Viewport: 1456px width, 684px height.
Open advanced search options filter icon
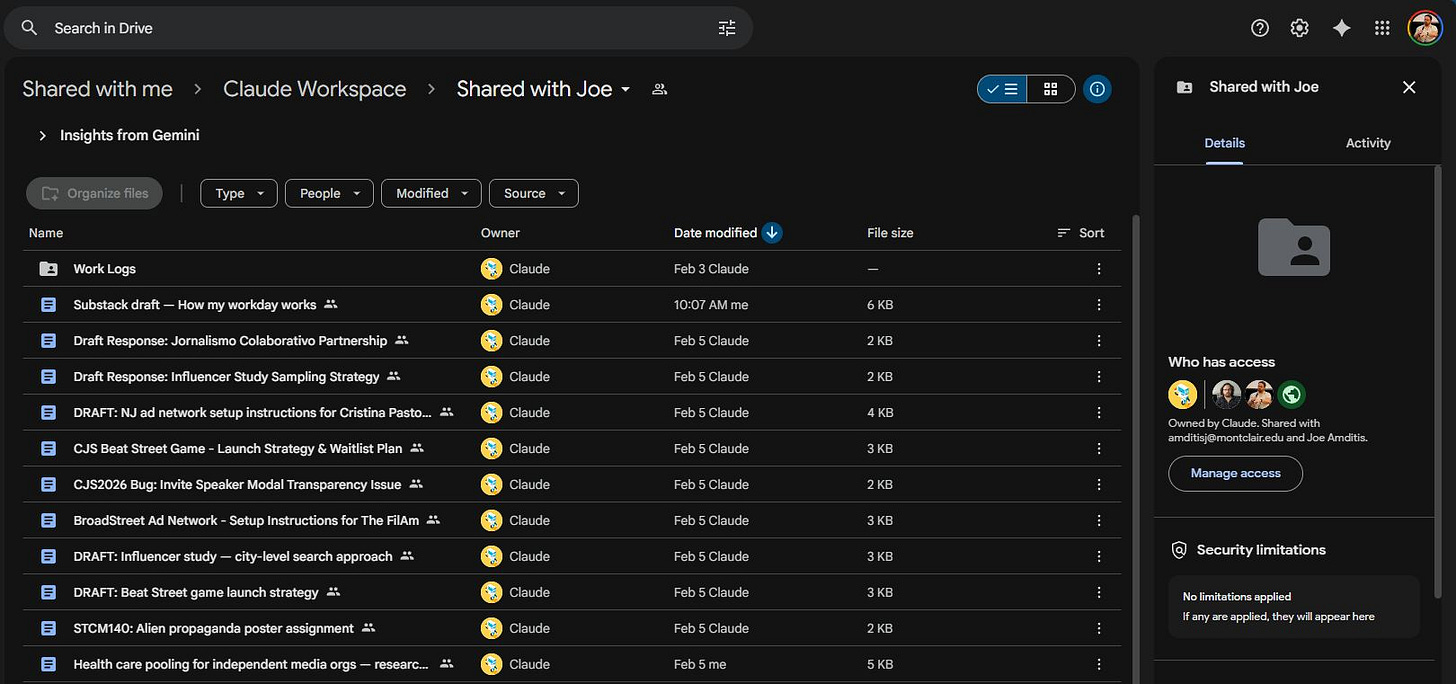coord(727,28)
